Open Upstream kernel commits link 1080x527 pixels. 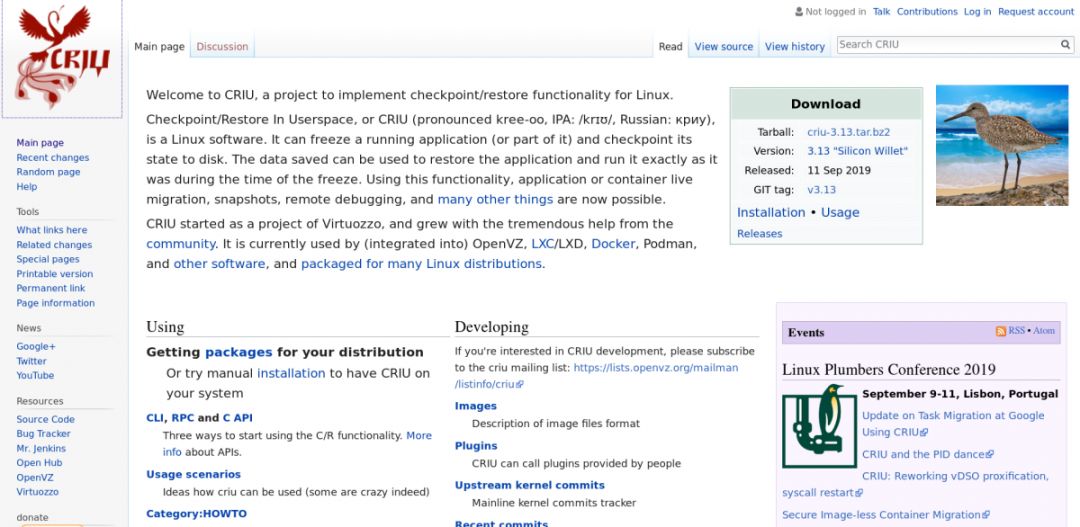click(530, 485)
